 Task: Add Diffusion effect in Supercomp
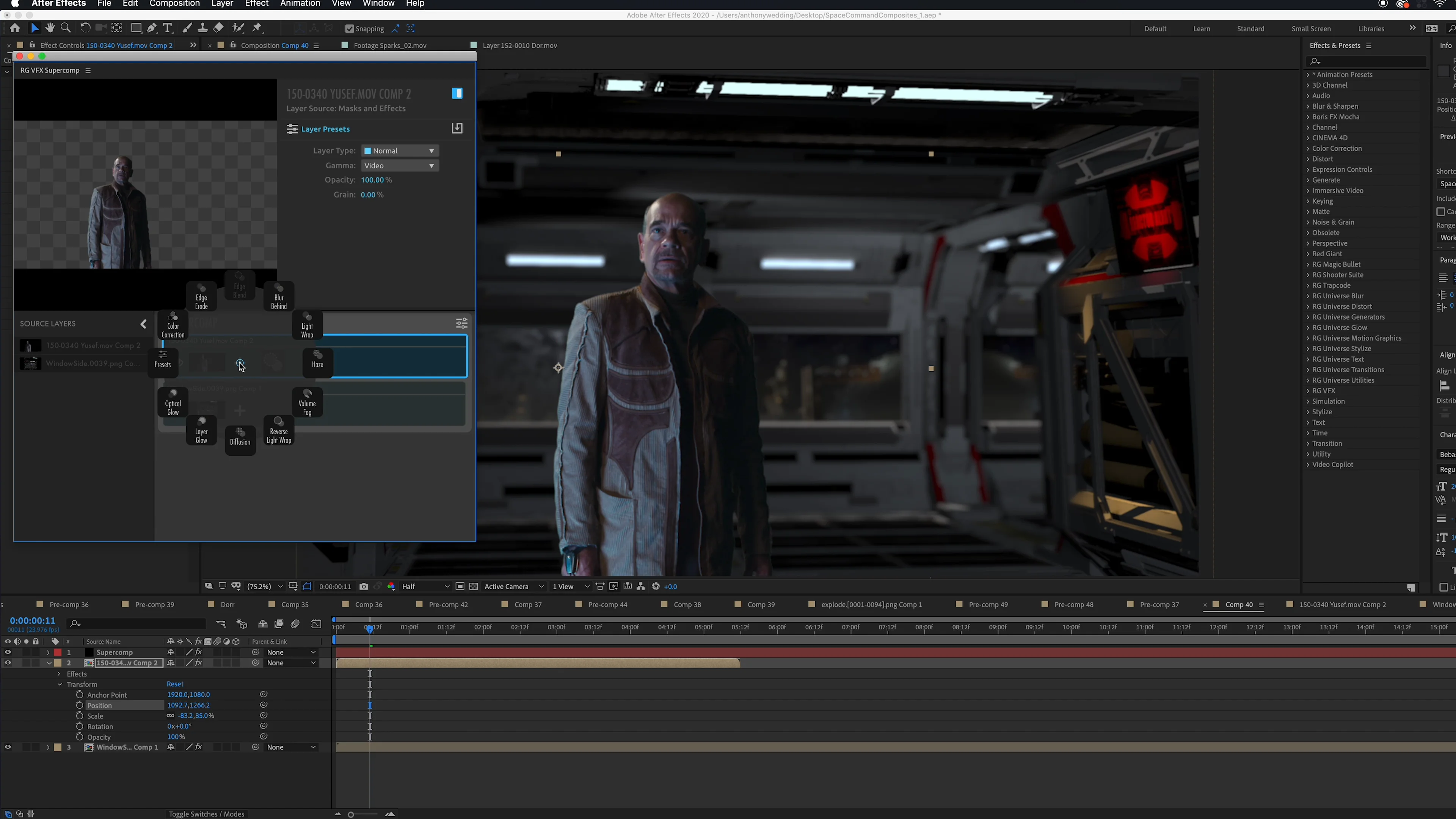click(x=240, y=440)
